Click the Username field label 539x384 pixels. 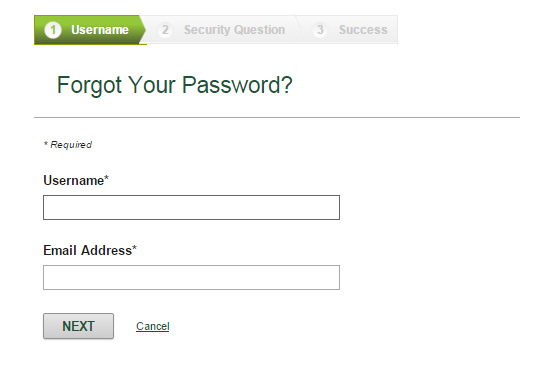(x=74, y=180)
